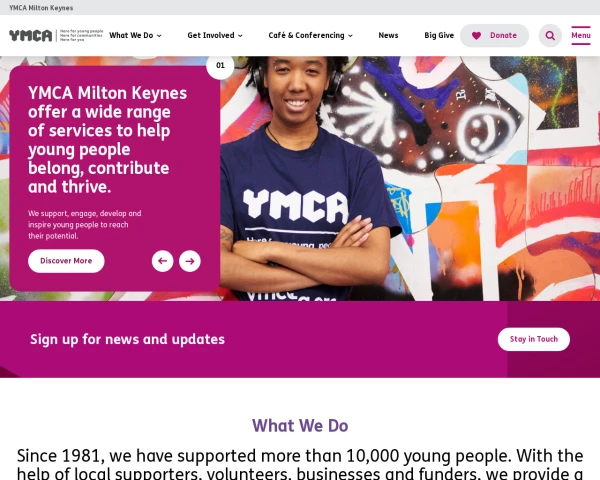Click the YMCA logo in header
Image resolution: width=600 pixels, height=480 pixels.
56,35
